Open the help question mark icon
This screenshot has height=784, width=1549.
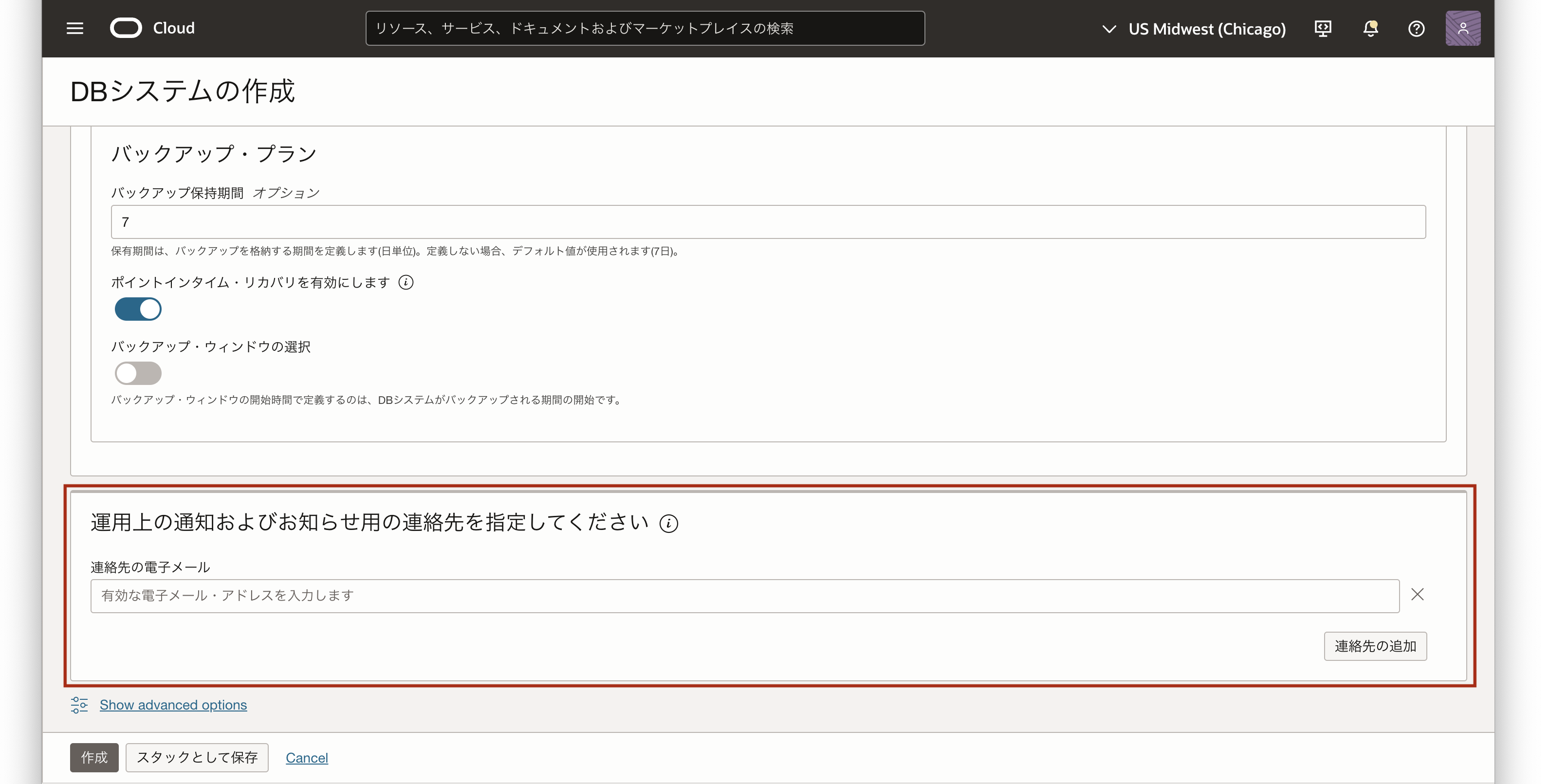(x=1416, y=28)
